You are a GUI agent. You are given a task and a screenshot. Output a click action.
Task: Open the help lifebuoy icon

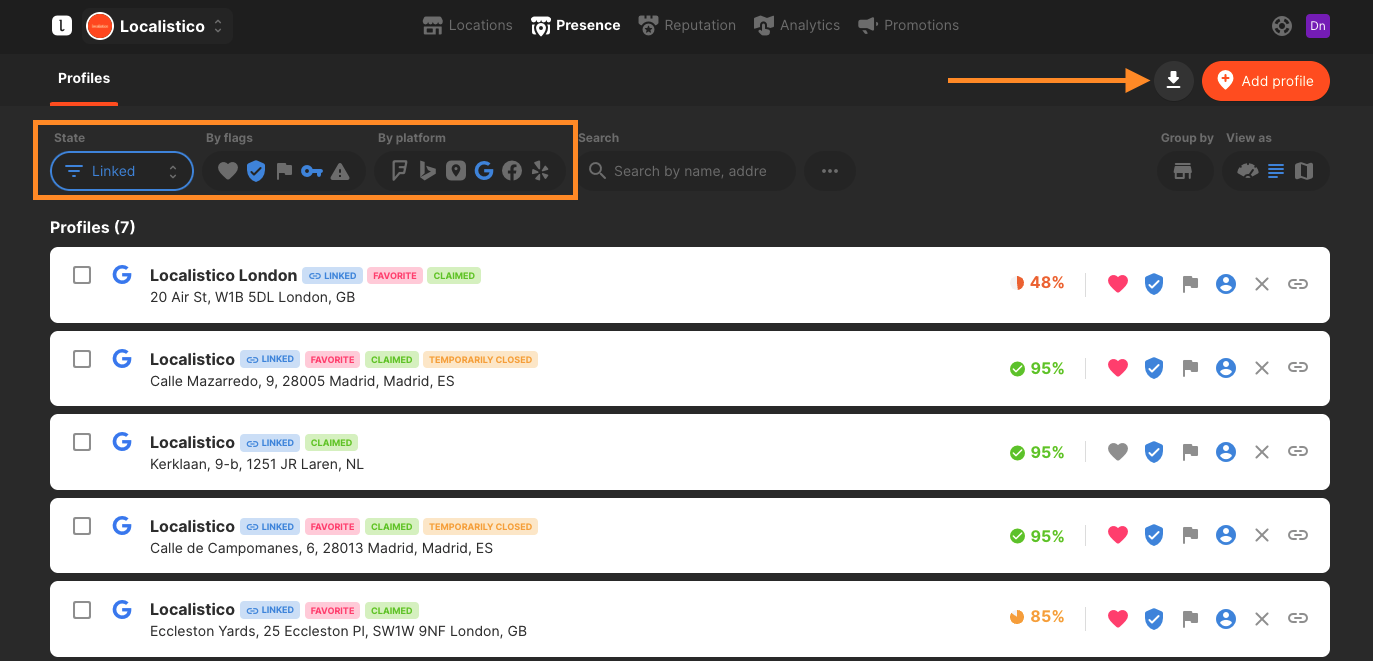1282,26
